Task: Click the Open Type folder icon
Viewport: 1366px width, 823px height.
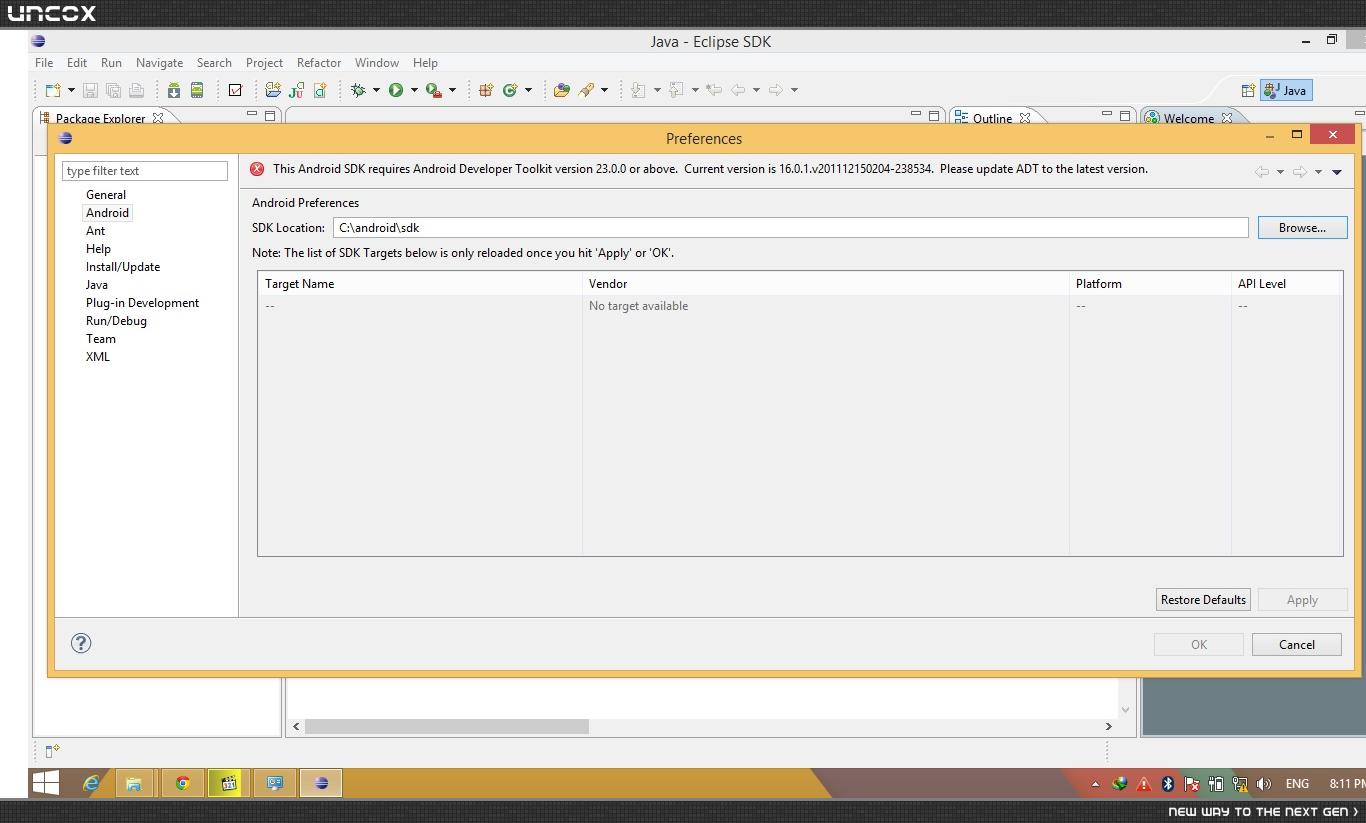Action: tap(562, 90)
